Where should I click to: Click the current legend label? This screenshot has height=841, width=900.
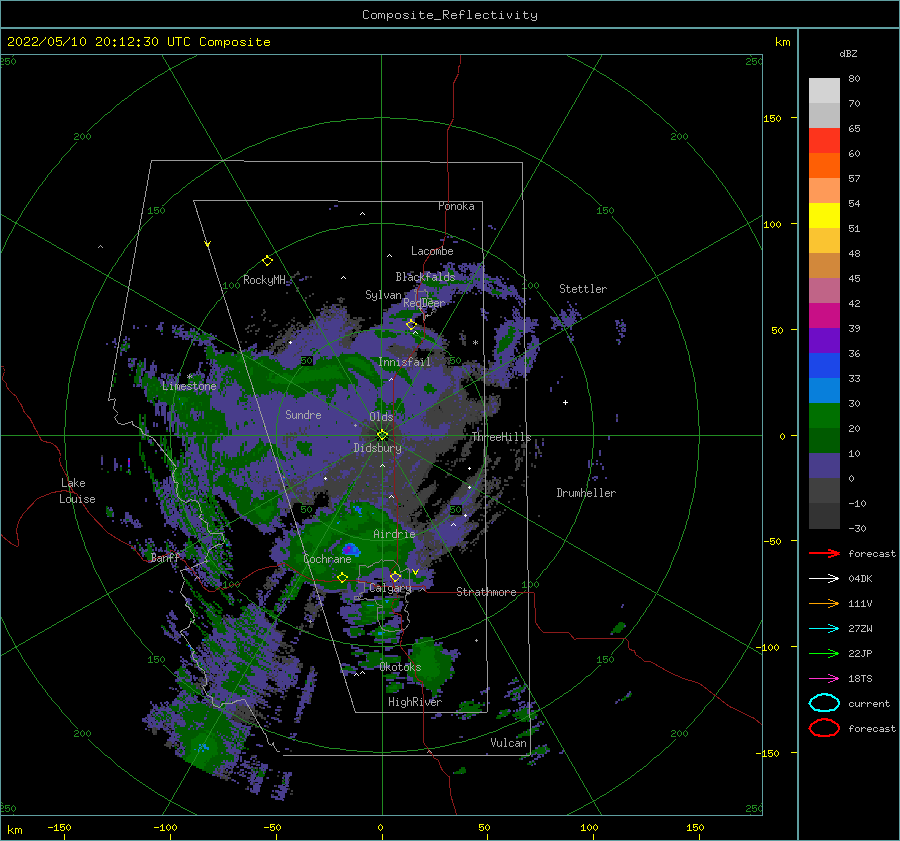click(x=869, y=703)
